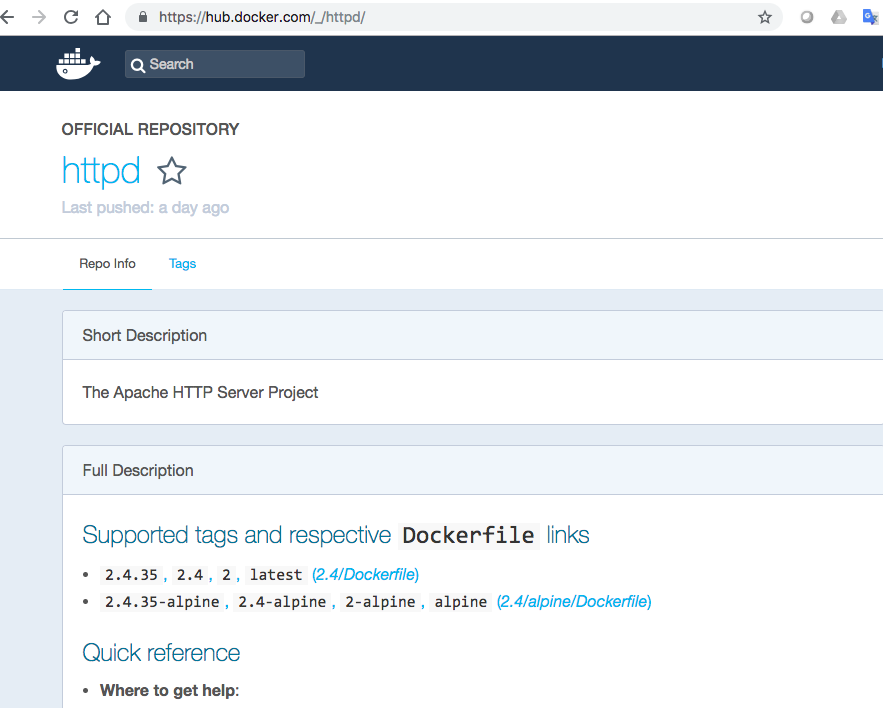Select the browser address bar URL
The image size is (883, 708).
(x=262, y=17)
